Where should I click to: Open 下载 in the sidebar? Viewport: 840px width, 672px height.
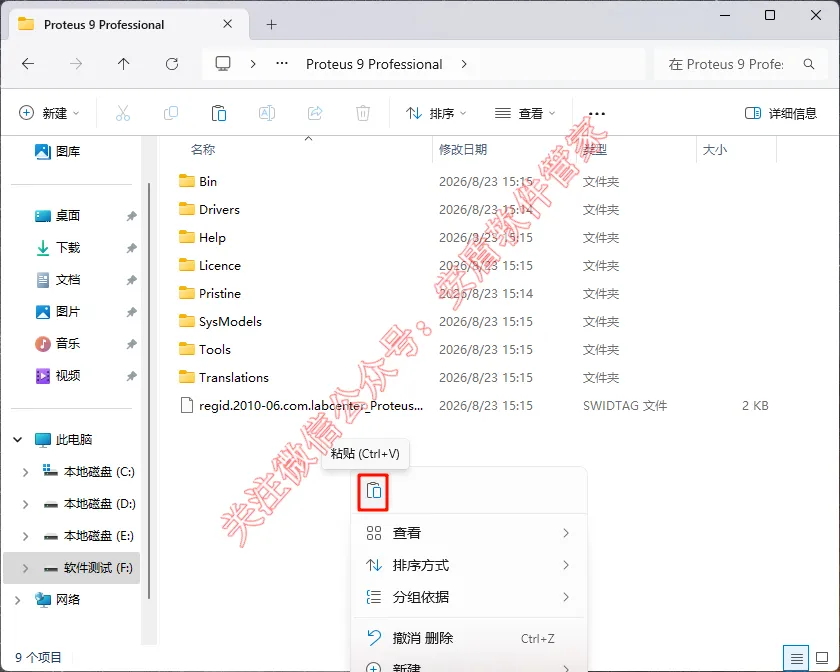57,248
